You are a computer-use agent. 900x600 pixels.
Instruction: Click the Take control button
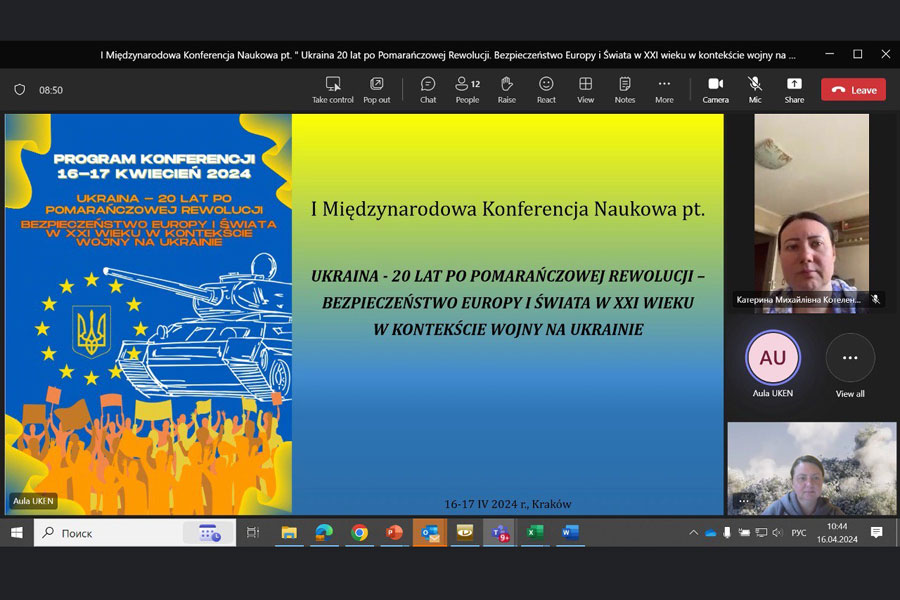[x=333, y=89]
